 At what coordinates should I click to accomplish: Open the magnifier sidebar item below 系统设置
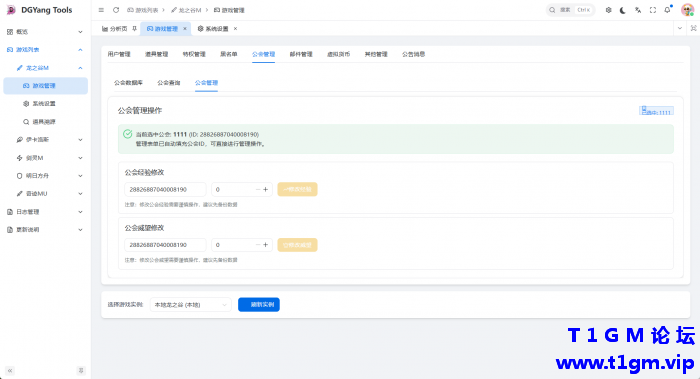coord(45,121)
